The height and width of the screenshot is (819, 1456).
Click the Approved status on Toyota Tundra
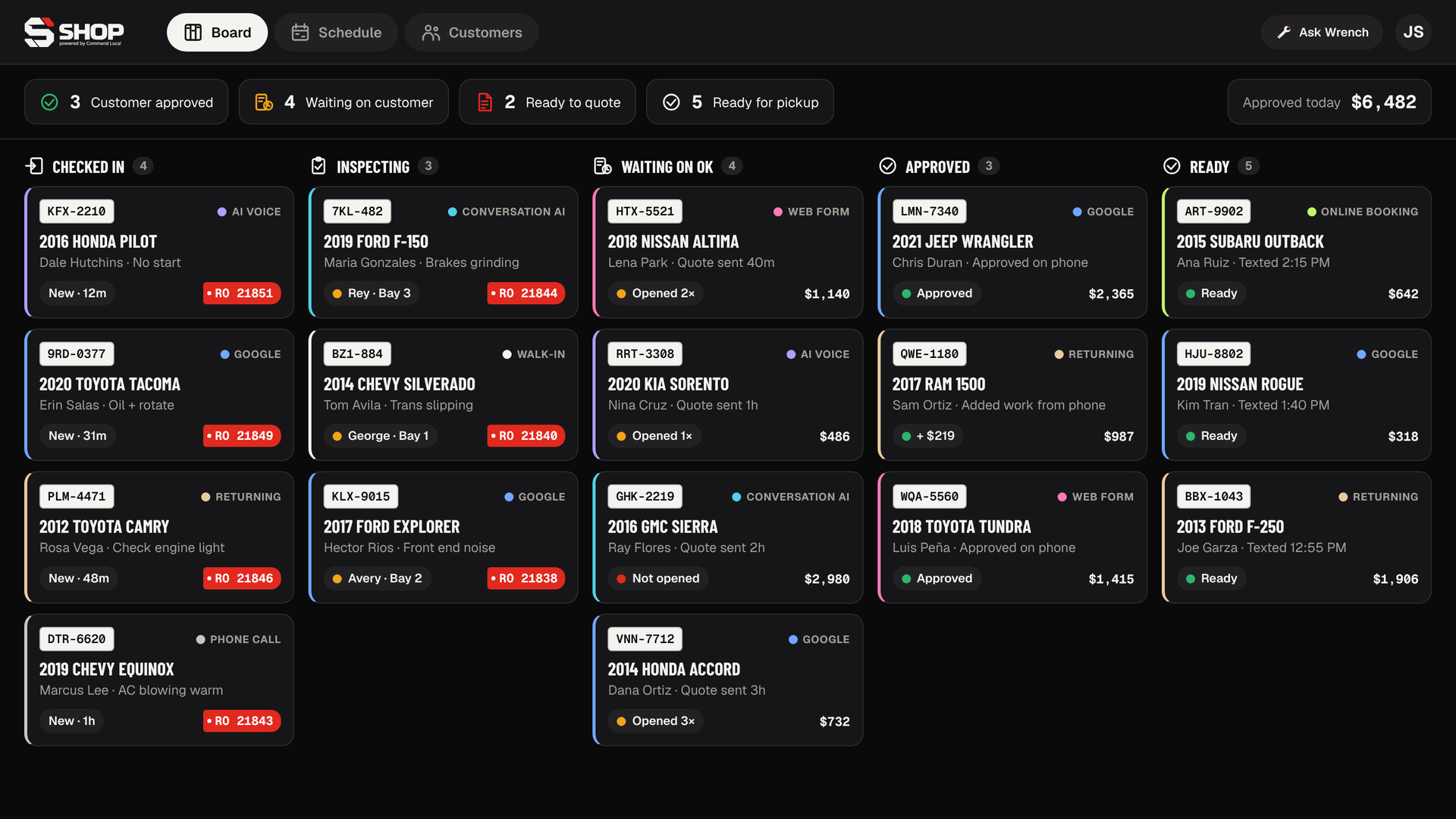point(937,579)
